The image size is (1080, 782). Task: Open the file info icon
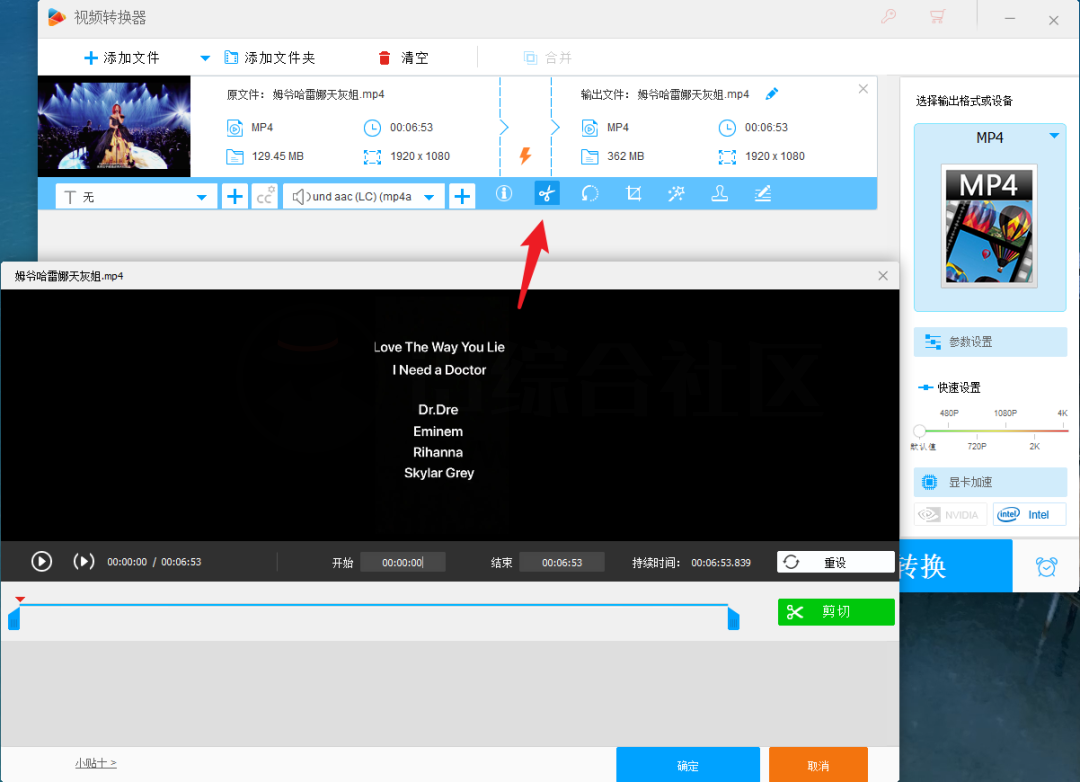pos(503,194)
